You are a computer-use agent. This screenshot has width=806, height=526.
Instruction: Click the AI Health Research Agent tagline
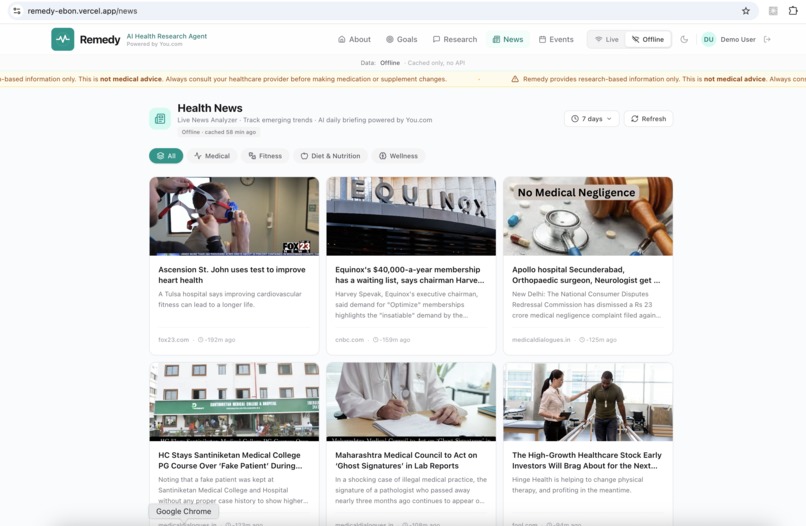(167, 36)
